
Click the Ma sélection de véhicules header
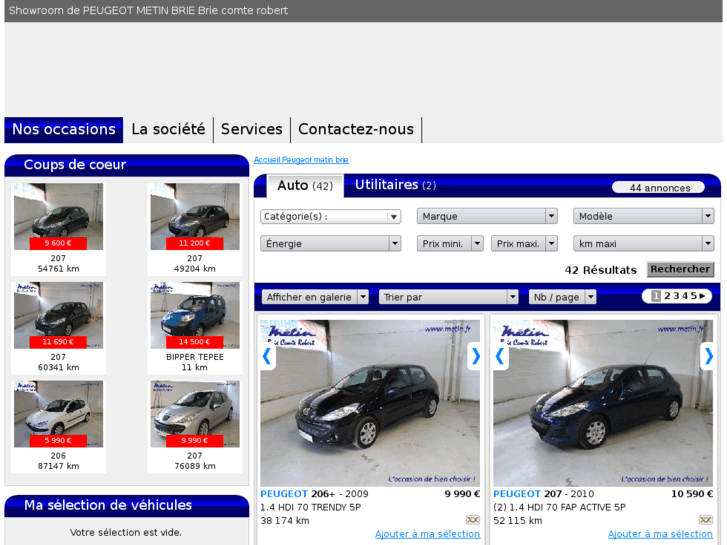pyautogui.click(x=127, y=506)
